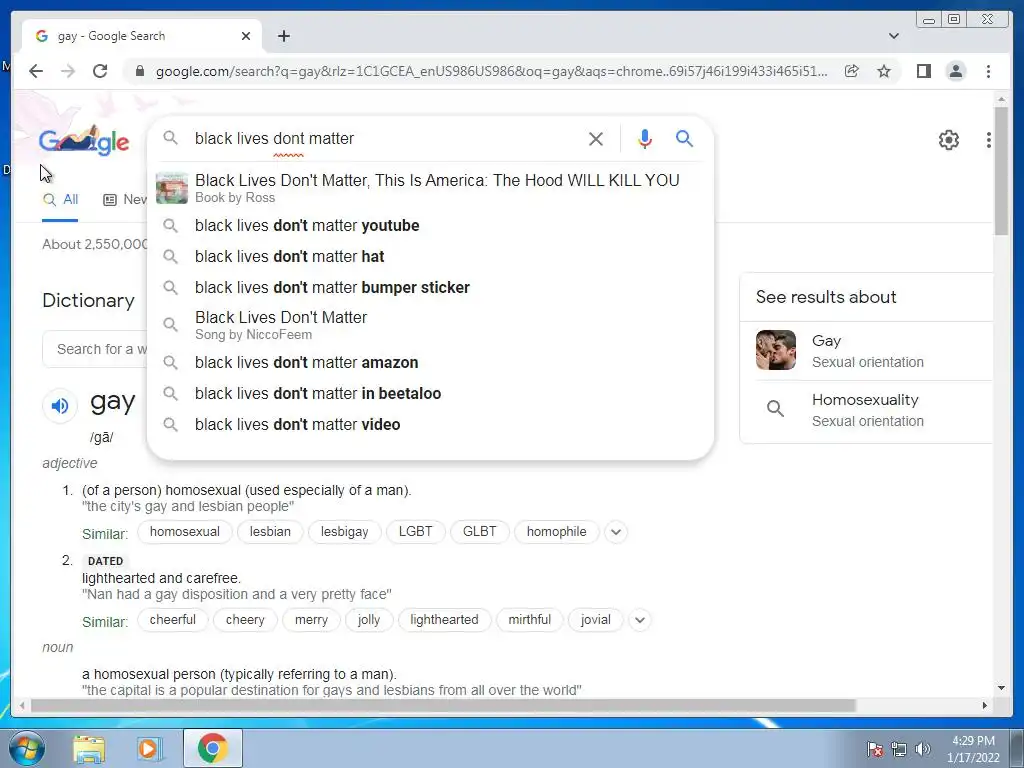Choose suggestion ending in youtube
Screen dimensions: 1024x768
pos(431,225)
